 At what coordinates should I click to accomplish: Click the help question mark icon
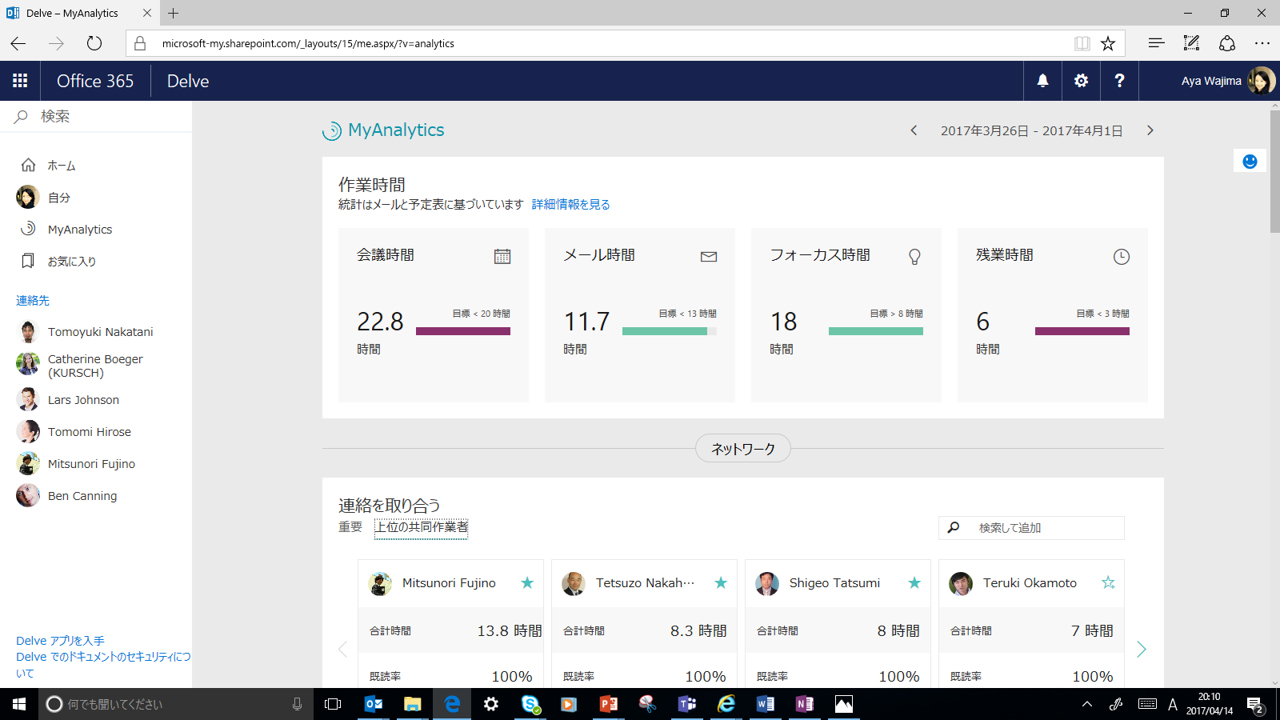[1119, 81]
